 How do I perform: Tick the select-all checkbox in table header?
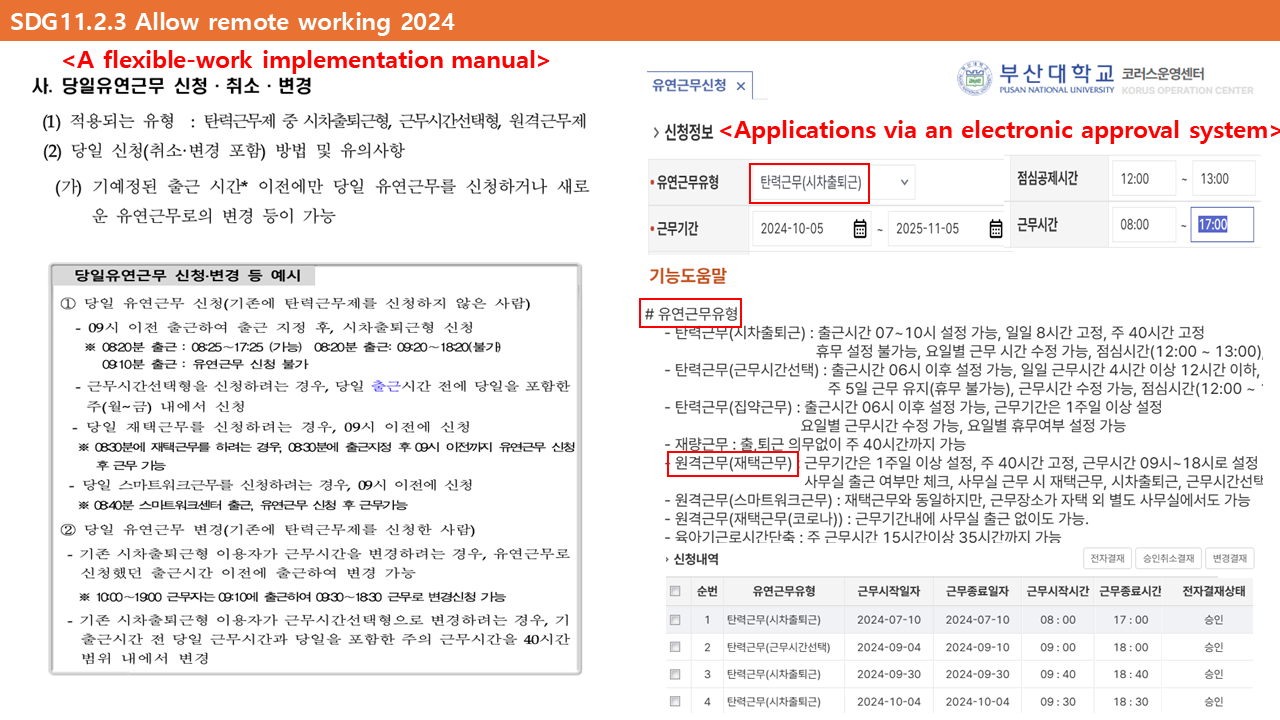[675, 591]
